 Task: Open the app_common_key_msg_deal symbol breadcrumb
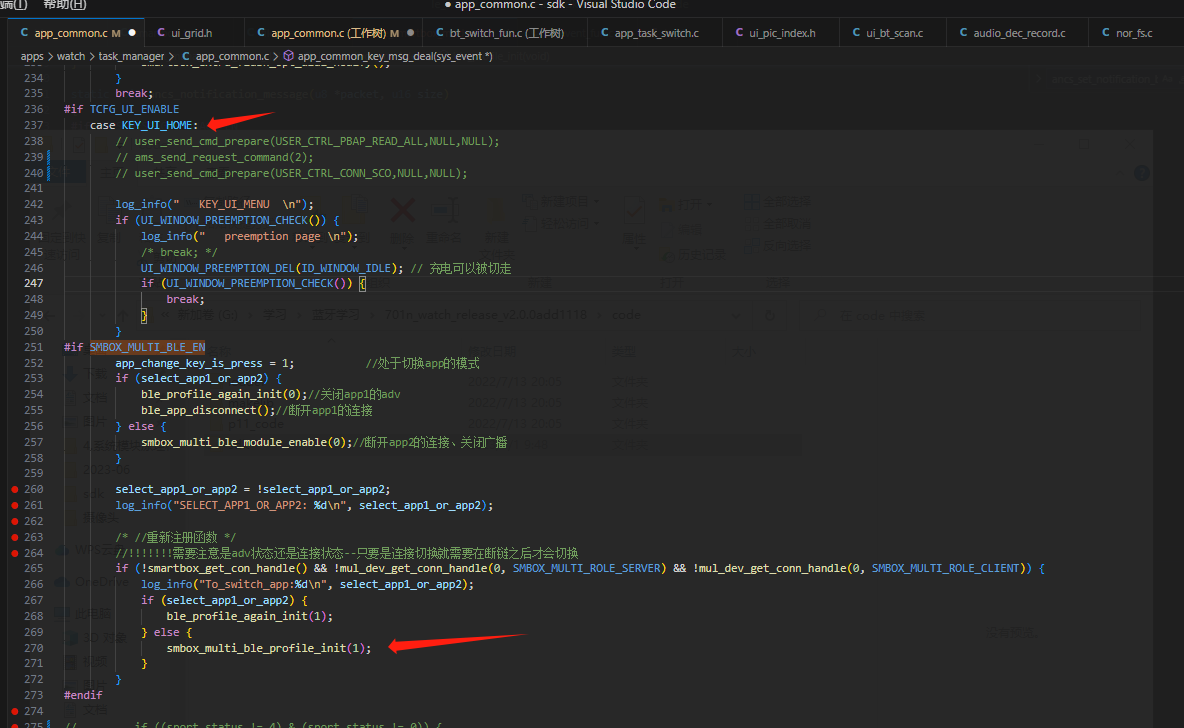coord(395,56)
